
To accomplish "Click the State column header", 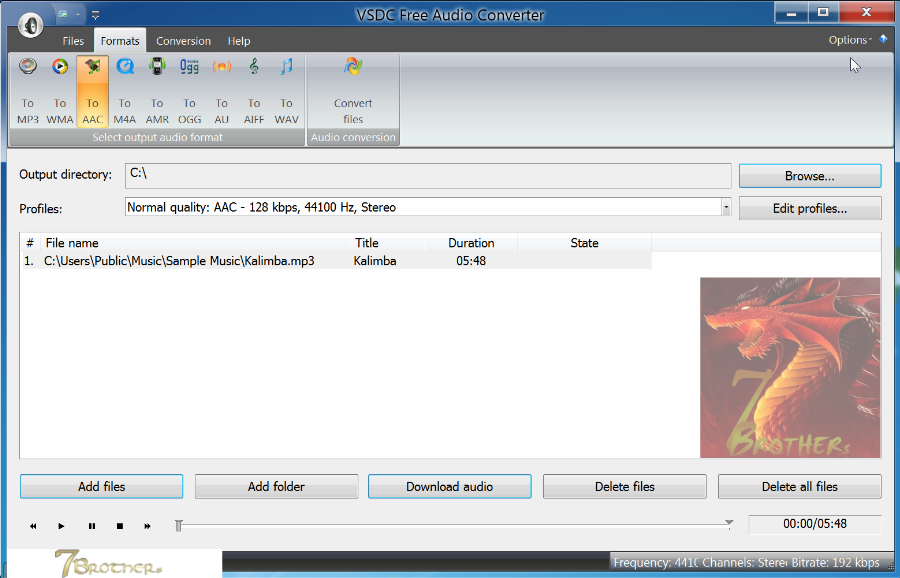I will click(x=584, y=243).
